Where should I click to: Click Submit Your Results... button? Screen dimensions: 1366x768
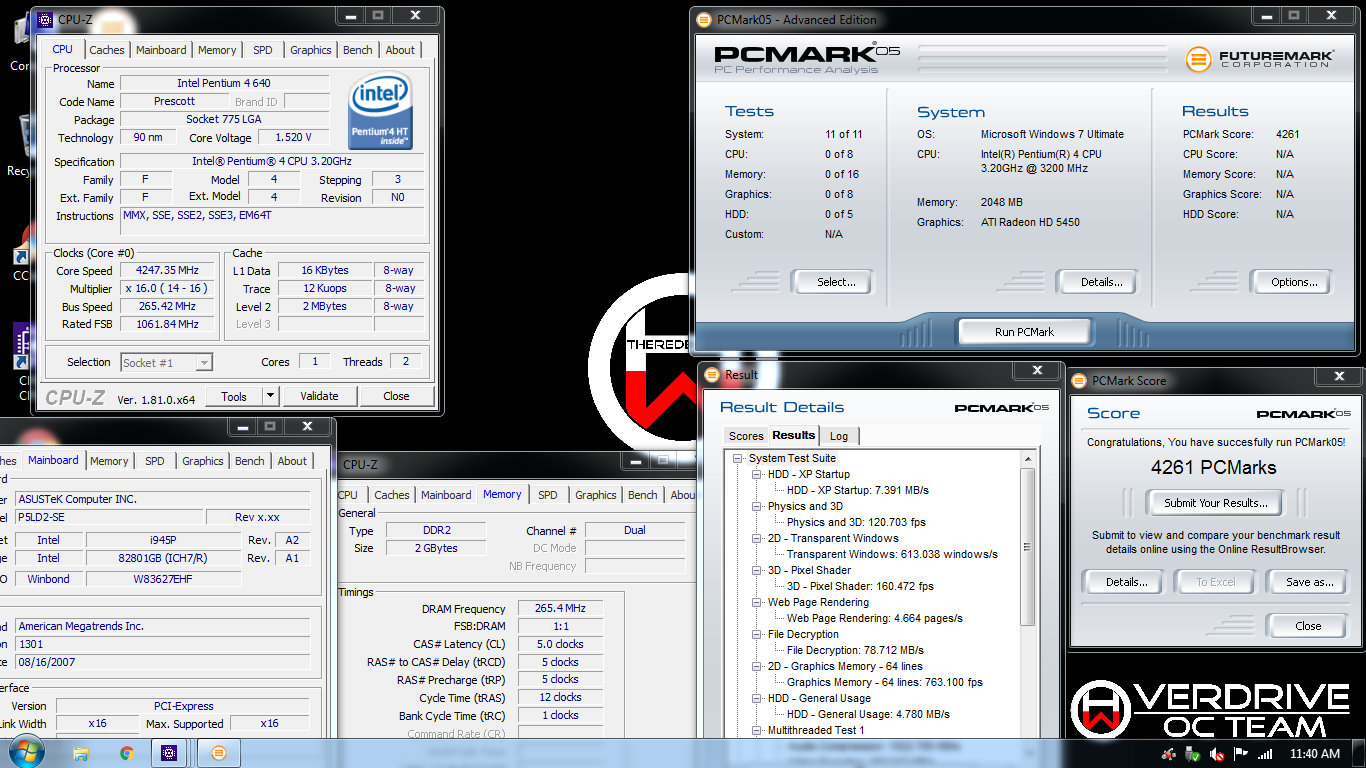1216,503
